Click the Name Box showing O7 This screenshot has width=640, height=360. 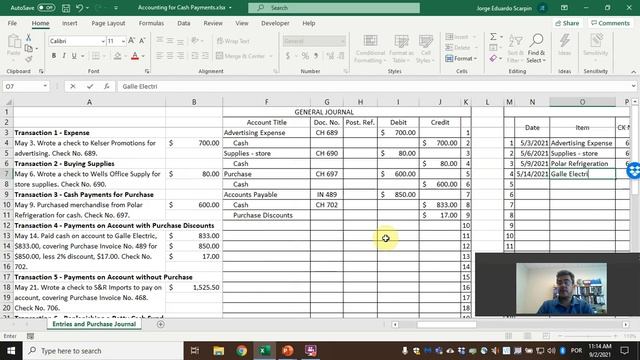click(x=22, y=87)
